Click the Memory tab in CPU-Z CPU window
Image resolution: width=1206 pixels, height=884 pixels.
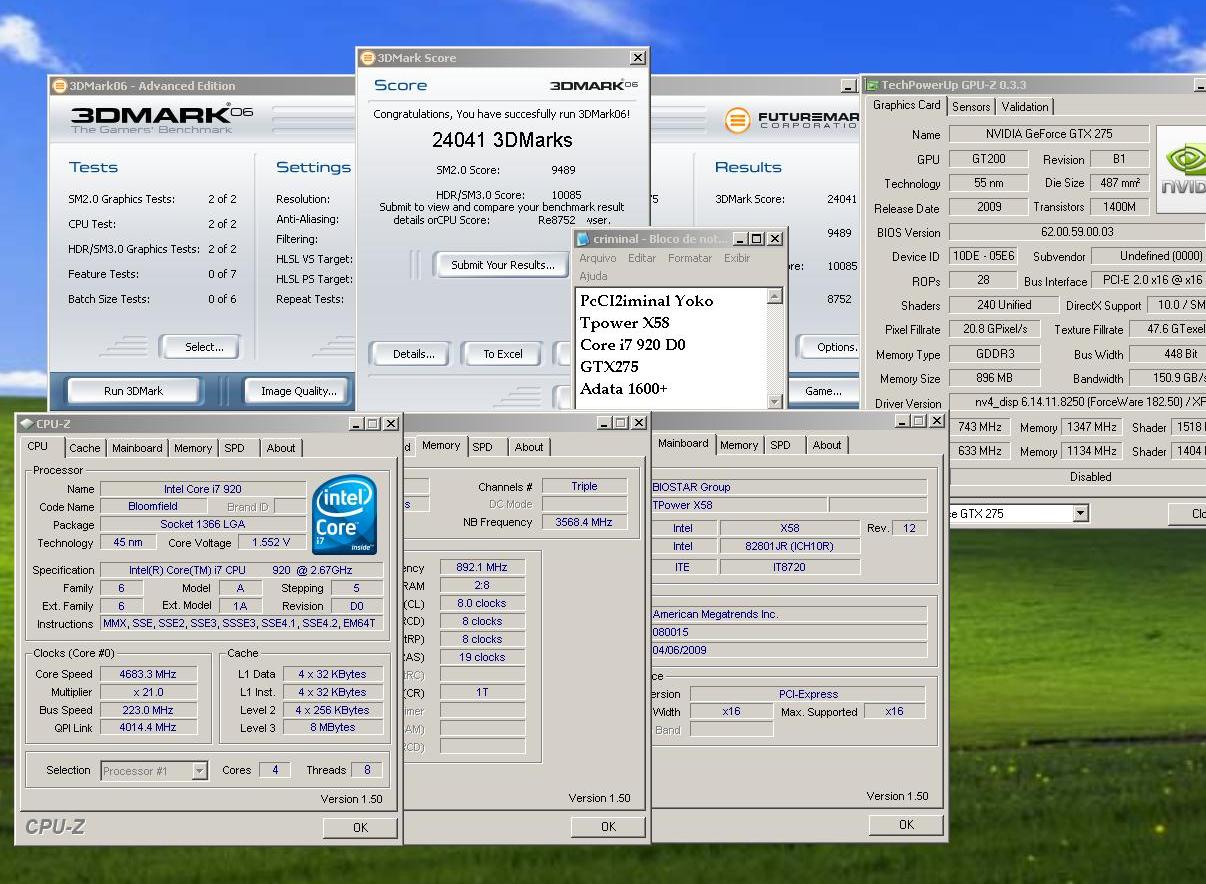point(193,448)
